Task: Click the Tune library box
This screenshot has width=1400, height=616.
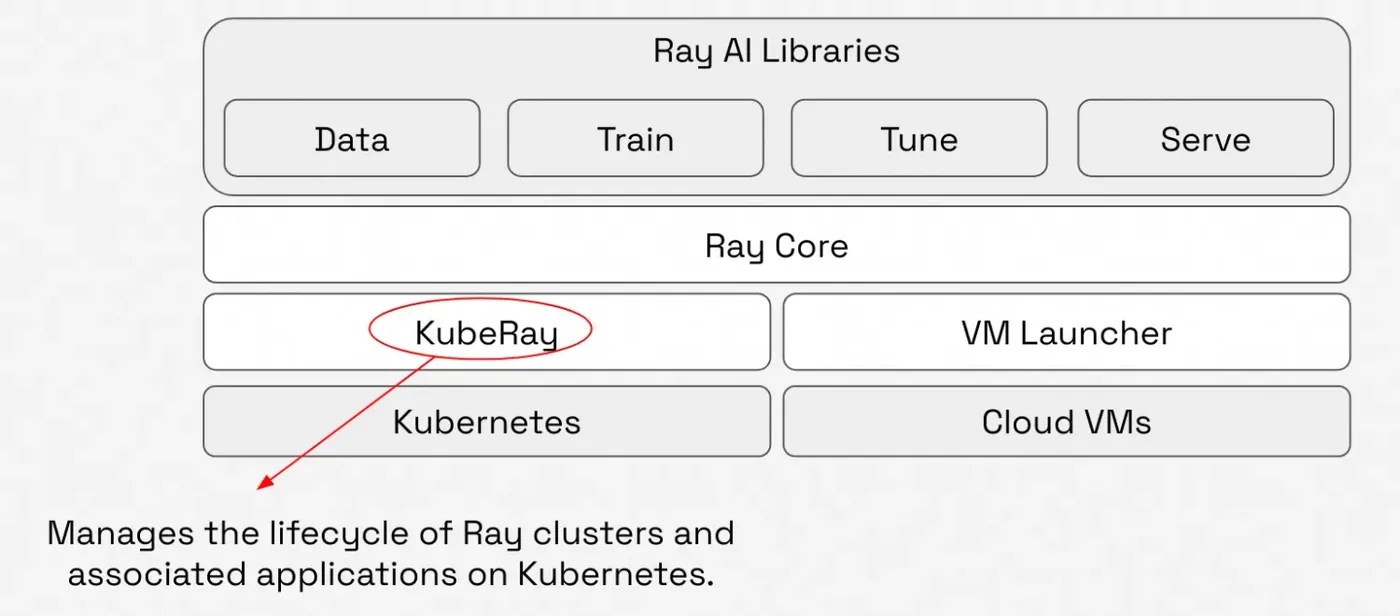Action: [x=919, y=138]
